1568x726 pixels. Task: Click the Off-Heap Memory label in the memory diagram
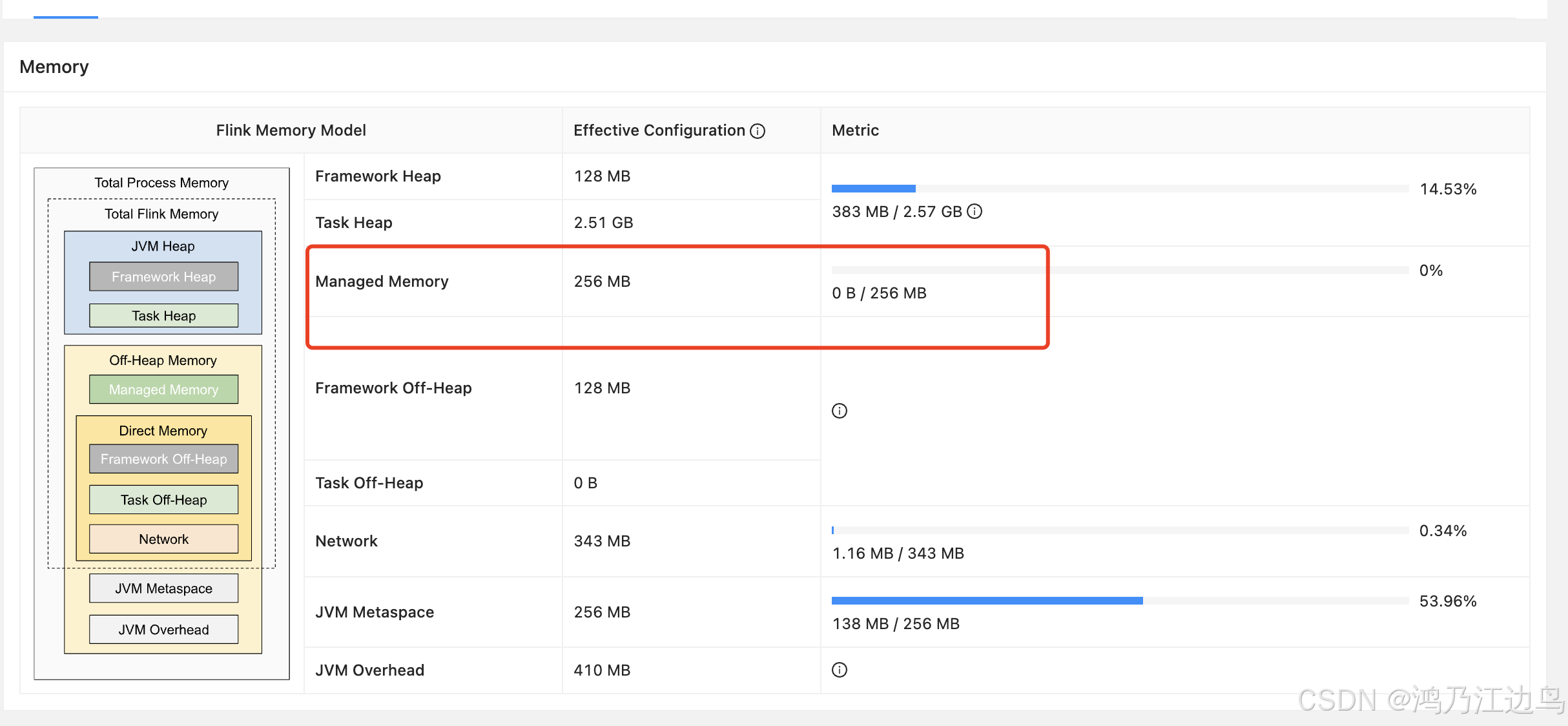[x=163, y=360]
